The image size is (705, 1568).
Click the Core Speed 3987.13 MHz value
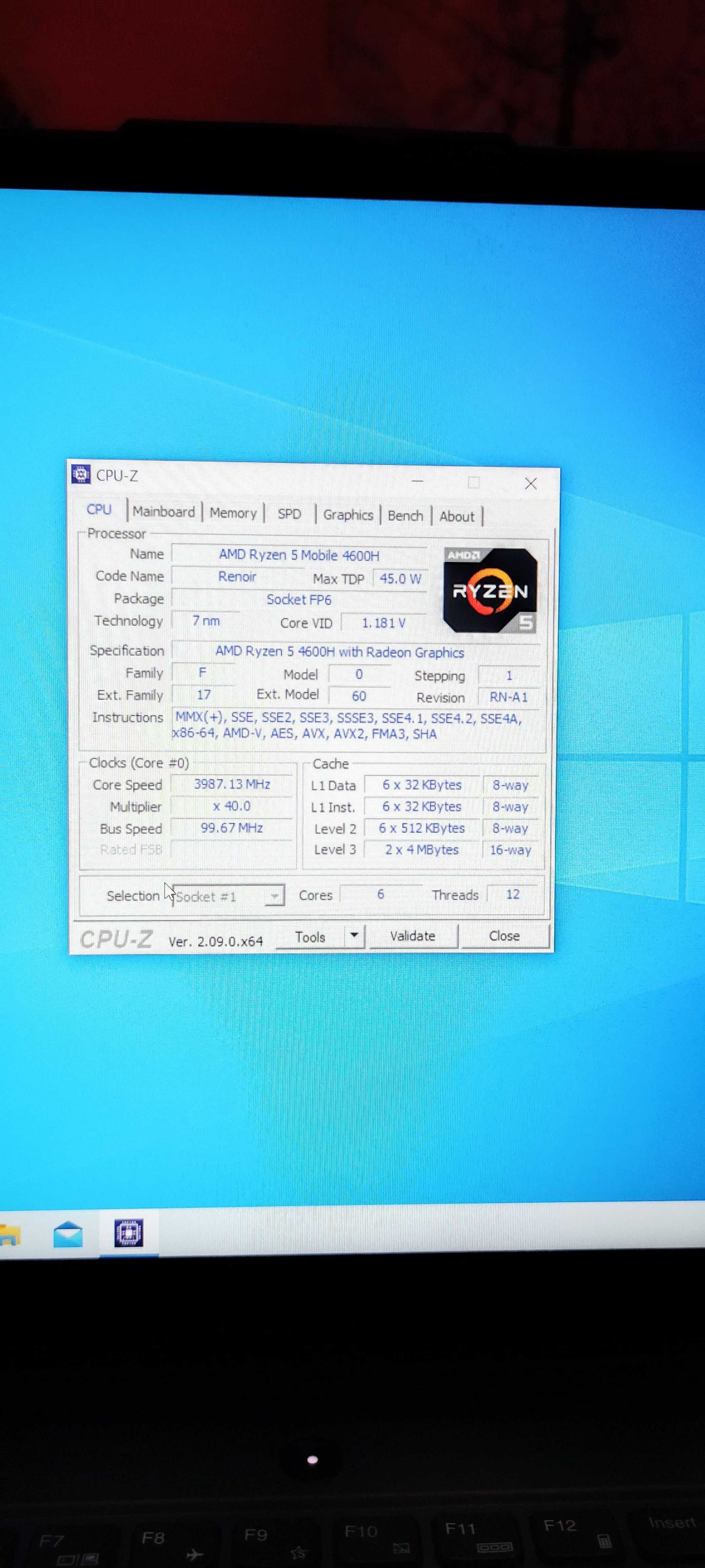232,784
